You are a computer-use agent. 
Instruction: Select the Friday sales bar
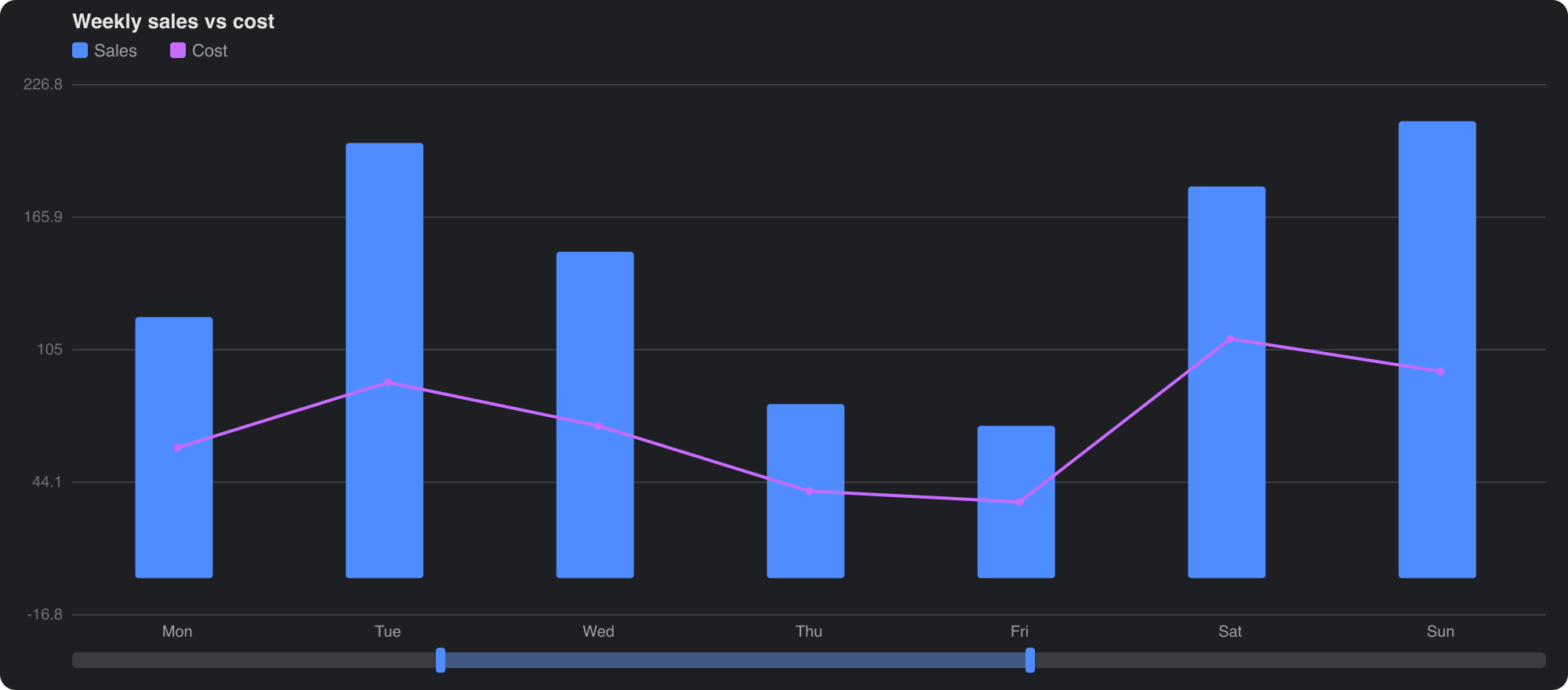pos(1016,502)
